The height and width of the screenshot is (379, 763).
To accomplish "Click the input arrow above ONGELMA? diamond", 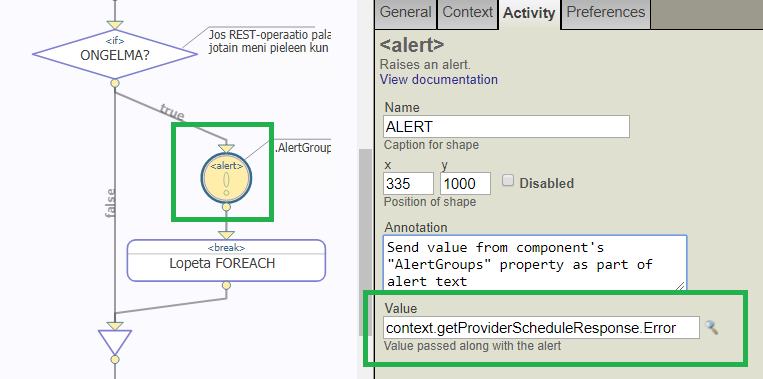I will pyautogui.click(x=115, y=24).
